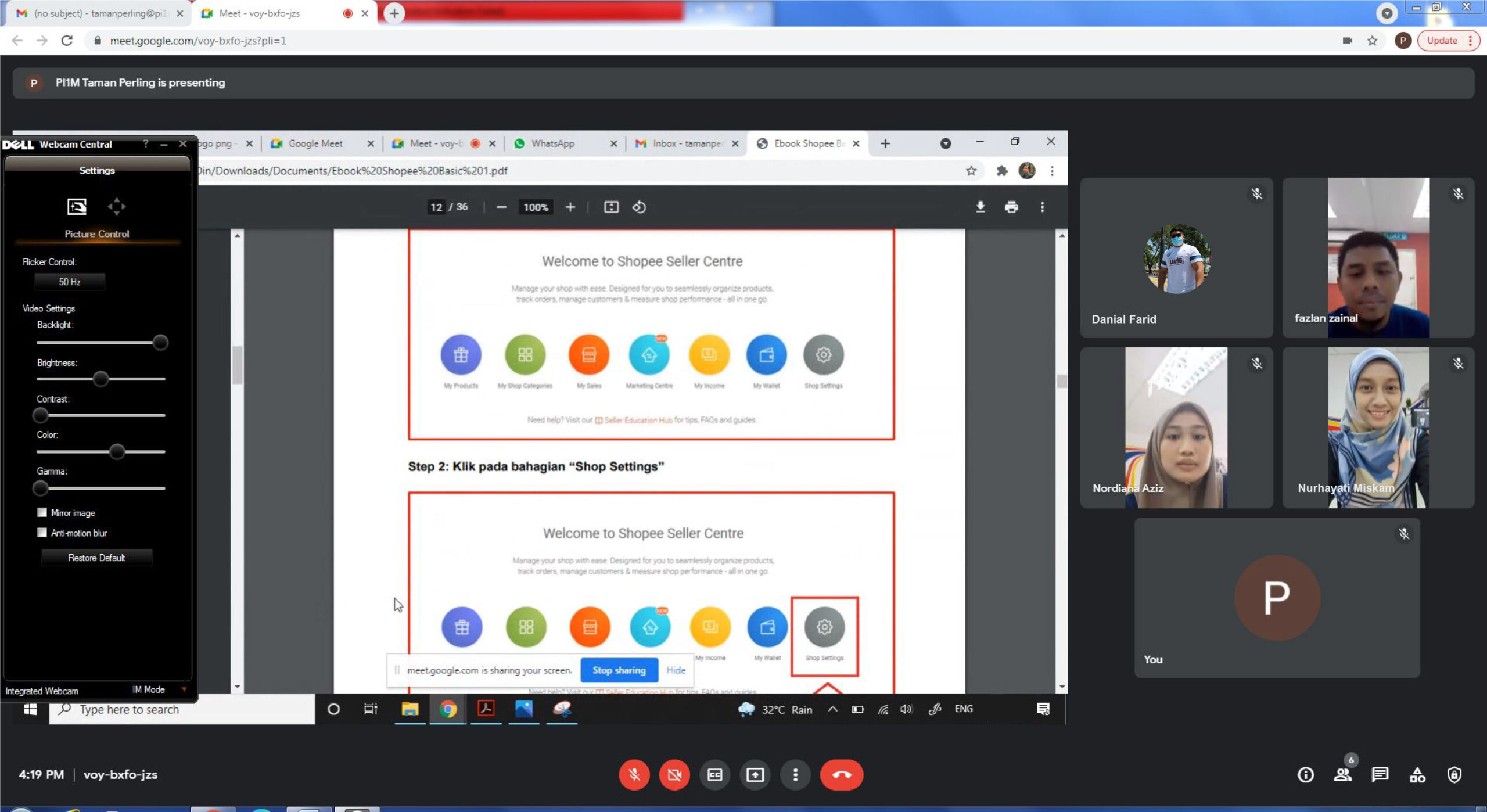Enable Mirror image checkbox

pos(42,512)
